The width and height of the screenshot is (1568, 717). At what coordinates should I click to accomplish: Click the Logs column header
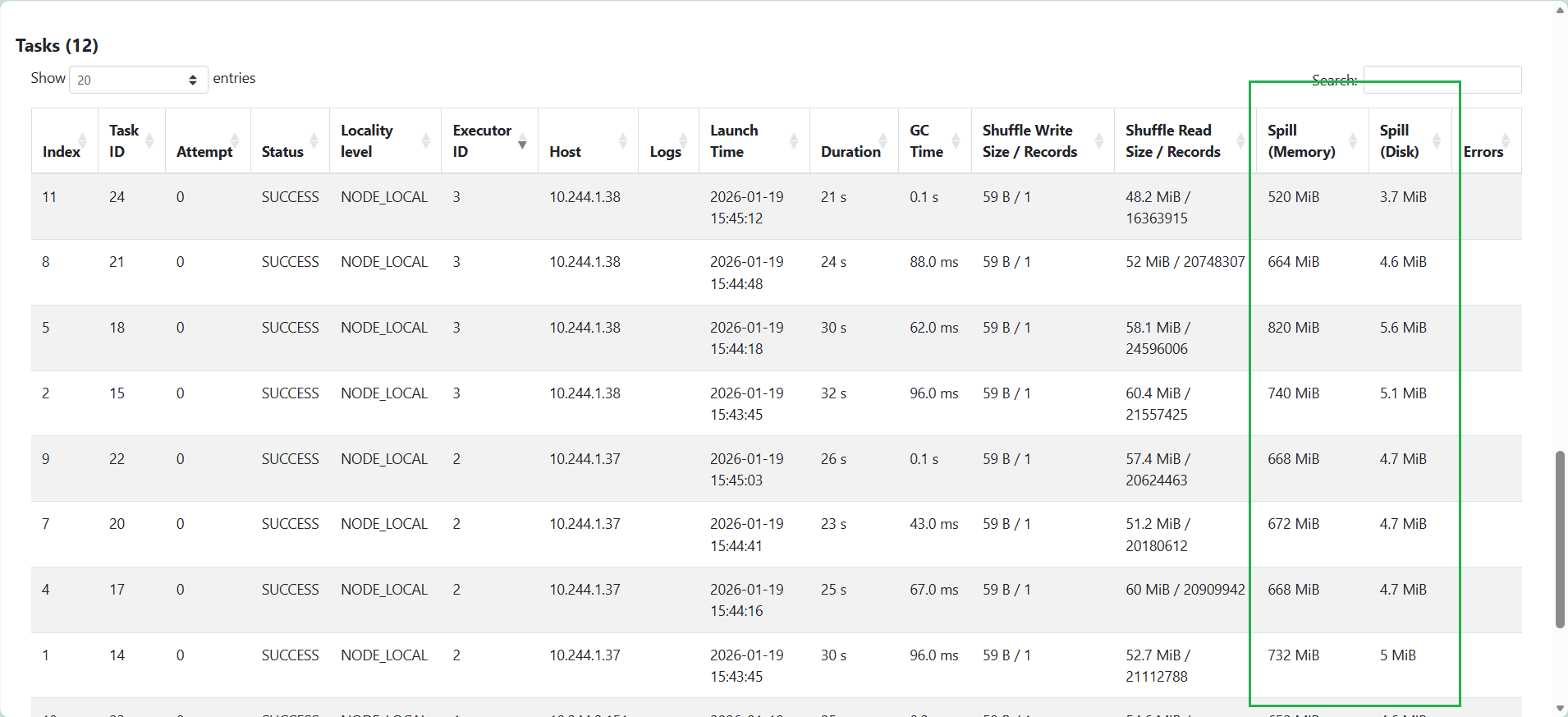point(665,151)
